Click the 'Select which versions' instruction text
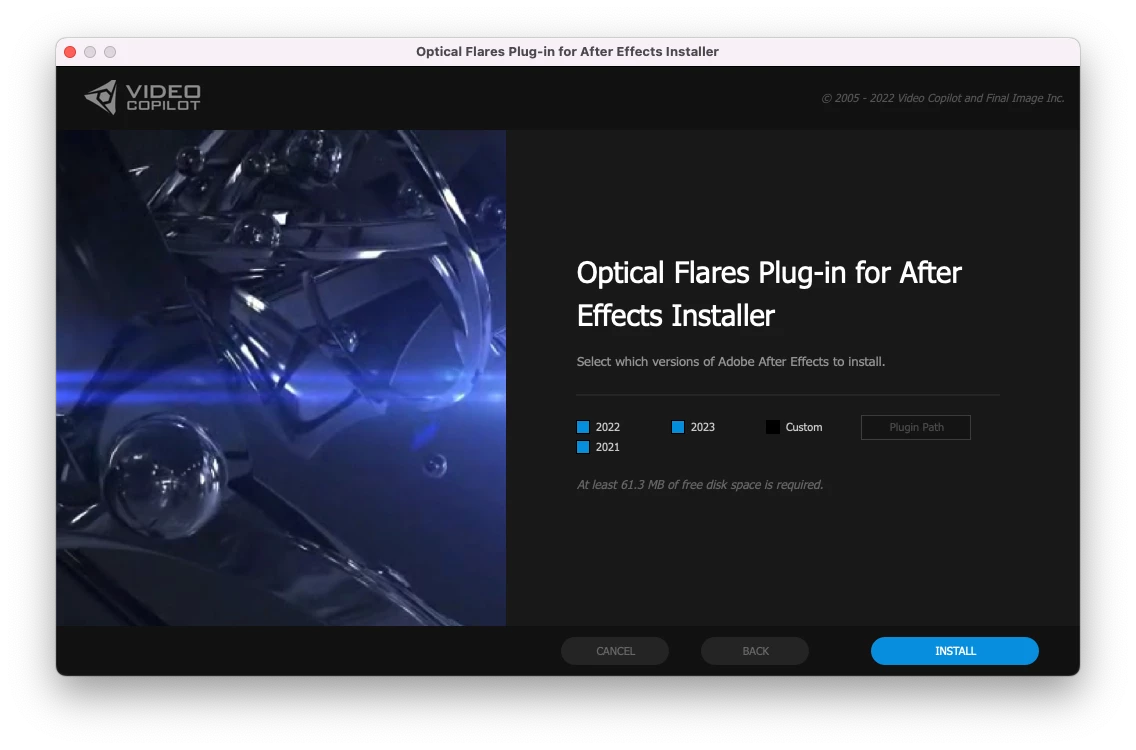Screen dimensions: 1136x750 click(730, 362)
